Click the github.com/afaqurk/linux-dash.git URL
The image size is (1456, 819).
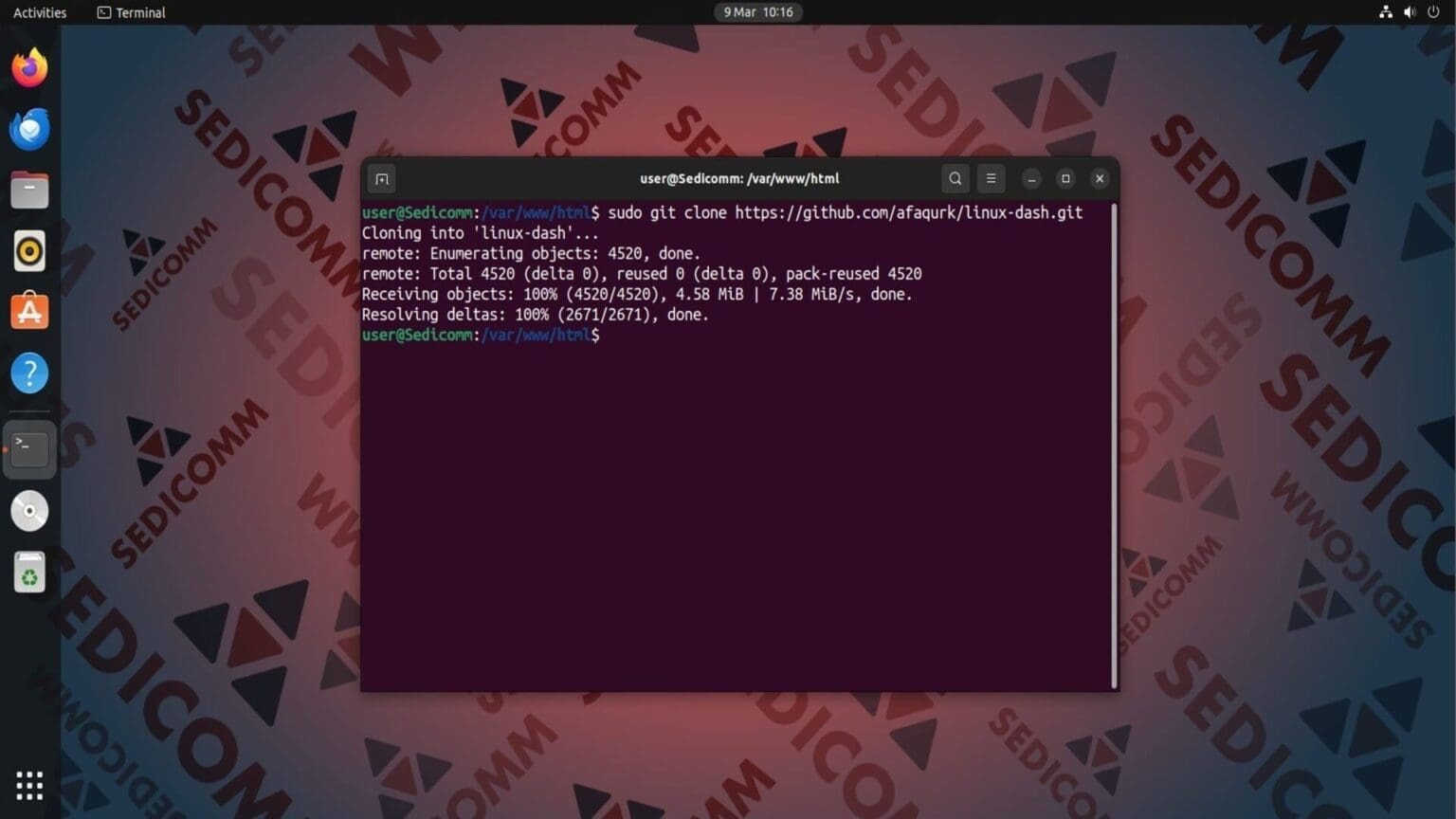tap(908, 212)
